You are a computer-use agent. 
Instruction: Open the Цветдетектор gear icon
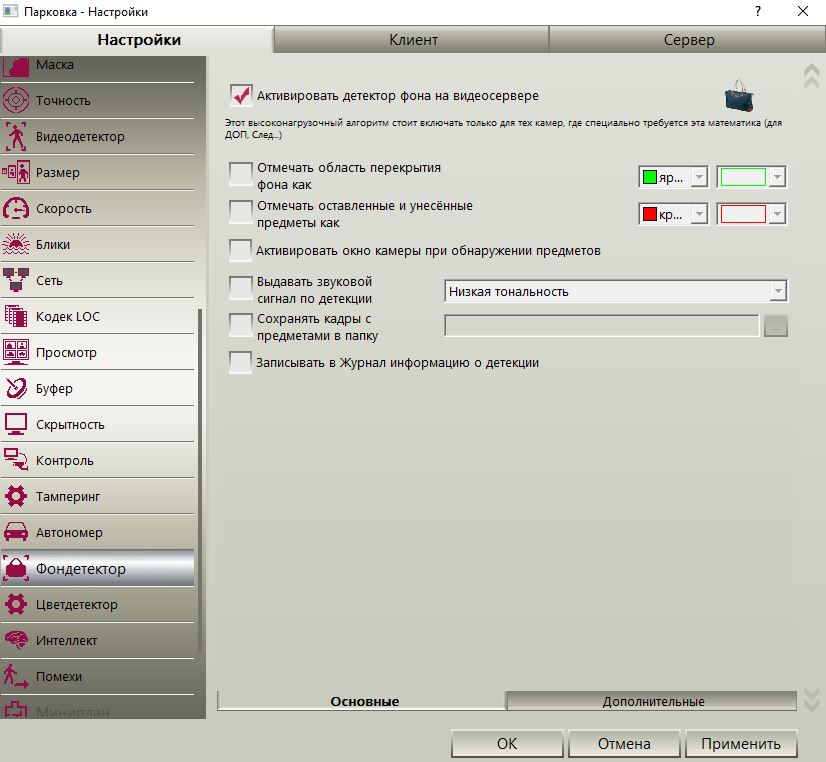point(16,605)
